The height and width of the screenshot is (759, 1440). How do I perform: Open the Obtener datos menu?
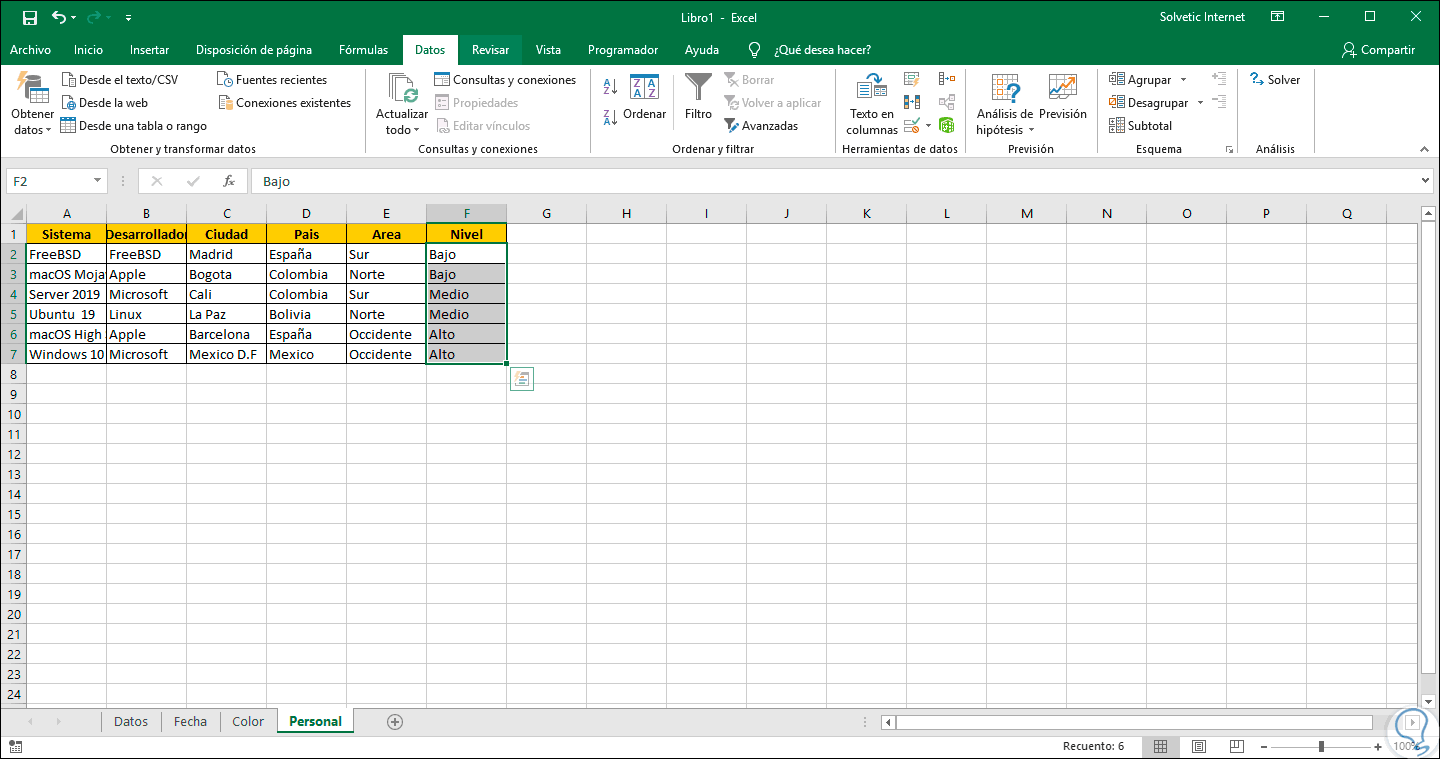pos(32,105)
